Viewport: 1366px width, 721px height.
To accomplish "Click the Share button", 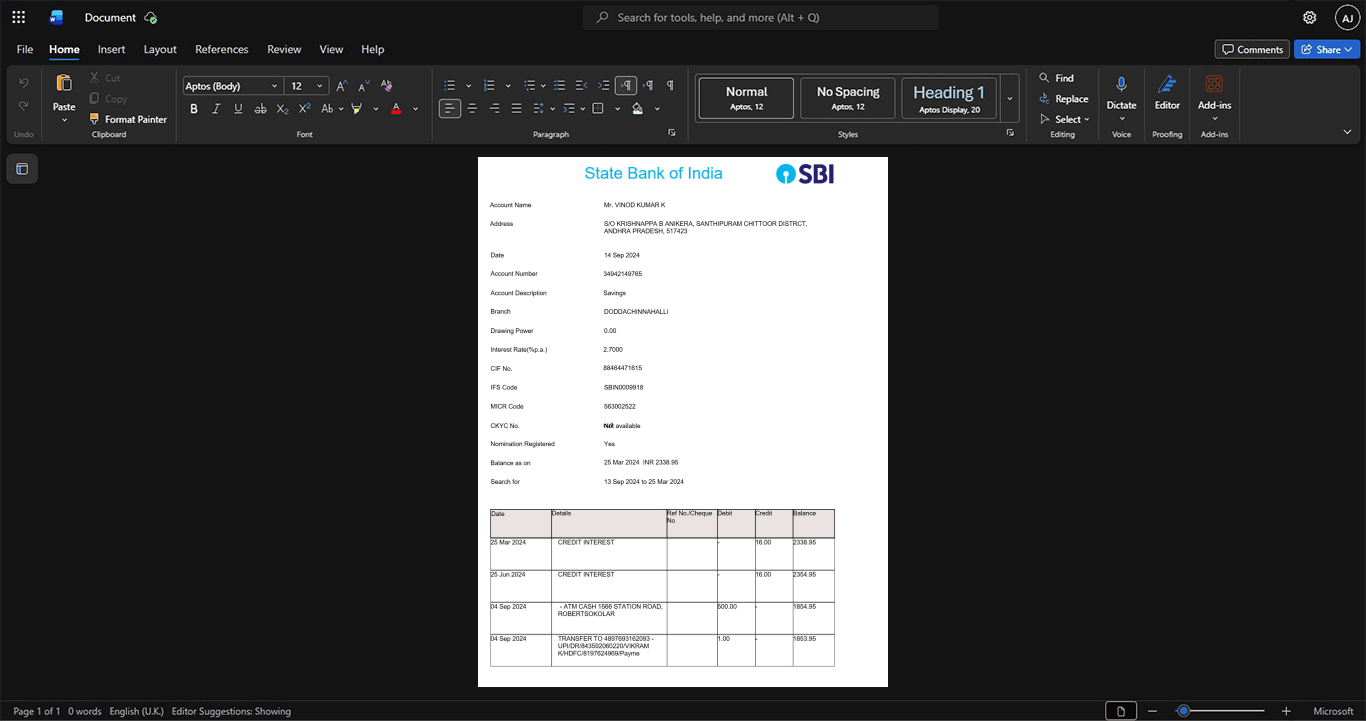I will point(1327,49).
